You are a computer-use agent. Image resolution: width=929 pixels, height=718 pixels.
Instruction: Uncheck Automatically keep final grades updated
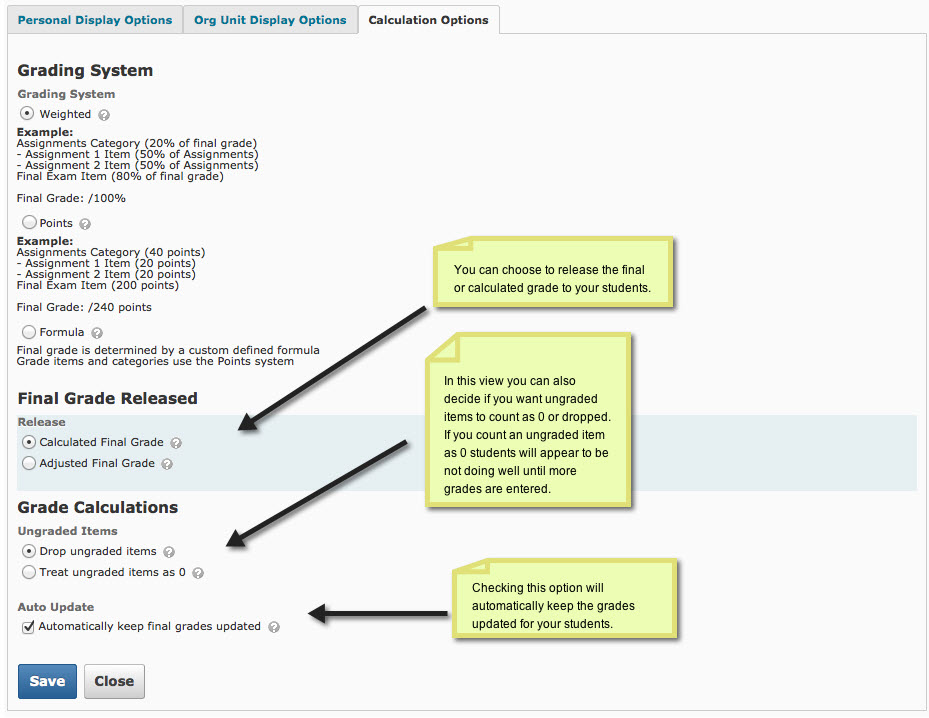(28, 626)
